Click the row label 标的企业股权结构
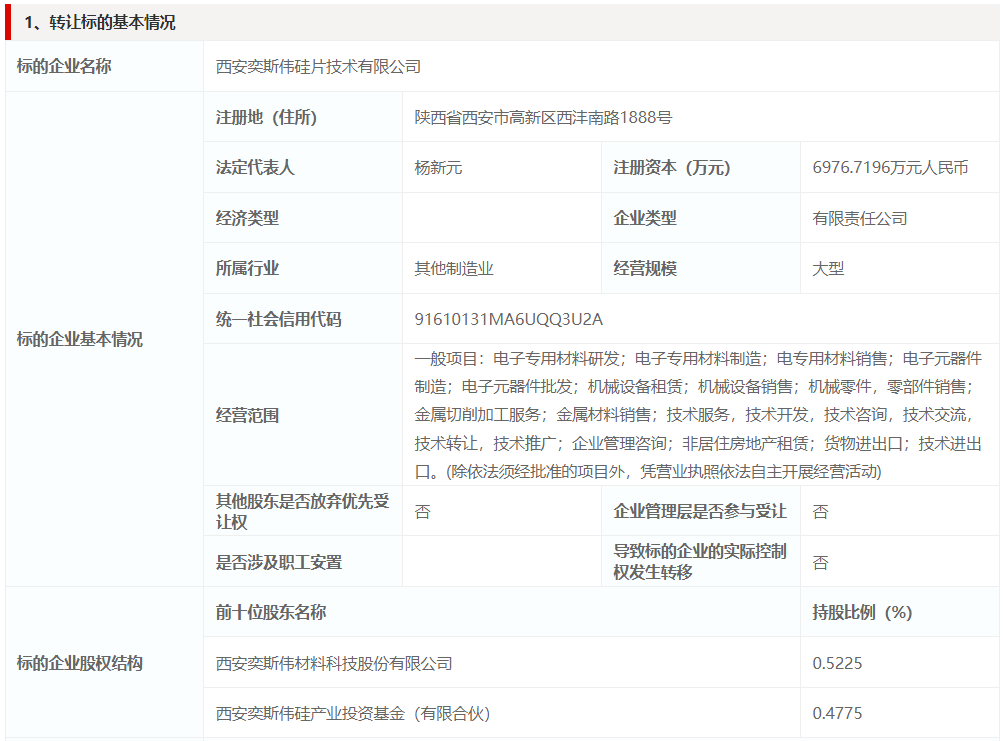The height and width of the screenshot is (741, 1003). 79,663
